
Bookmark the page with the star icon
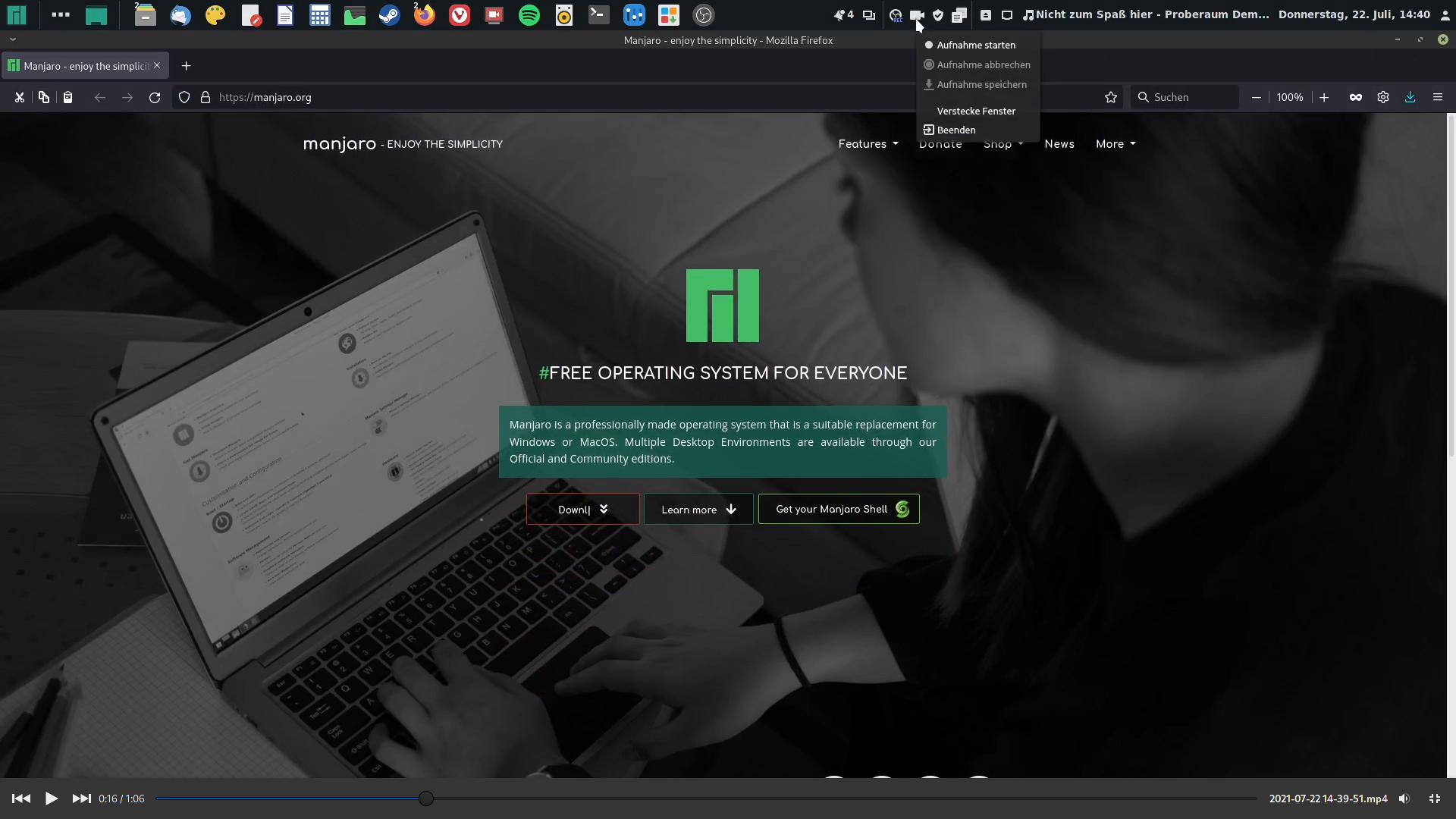tap(1111, 97)
